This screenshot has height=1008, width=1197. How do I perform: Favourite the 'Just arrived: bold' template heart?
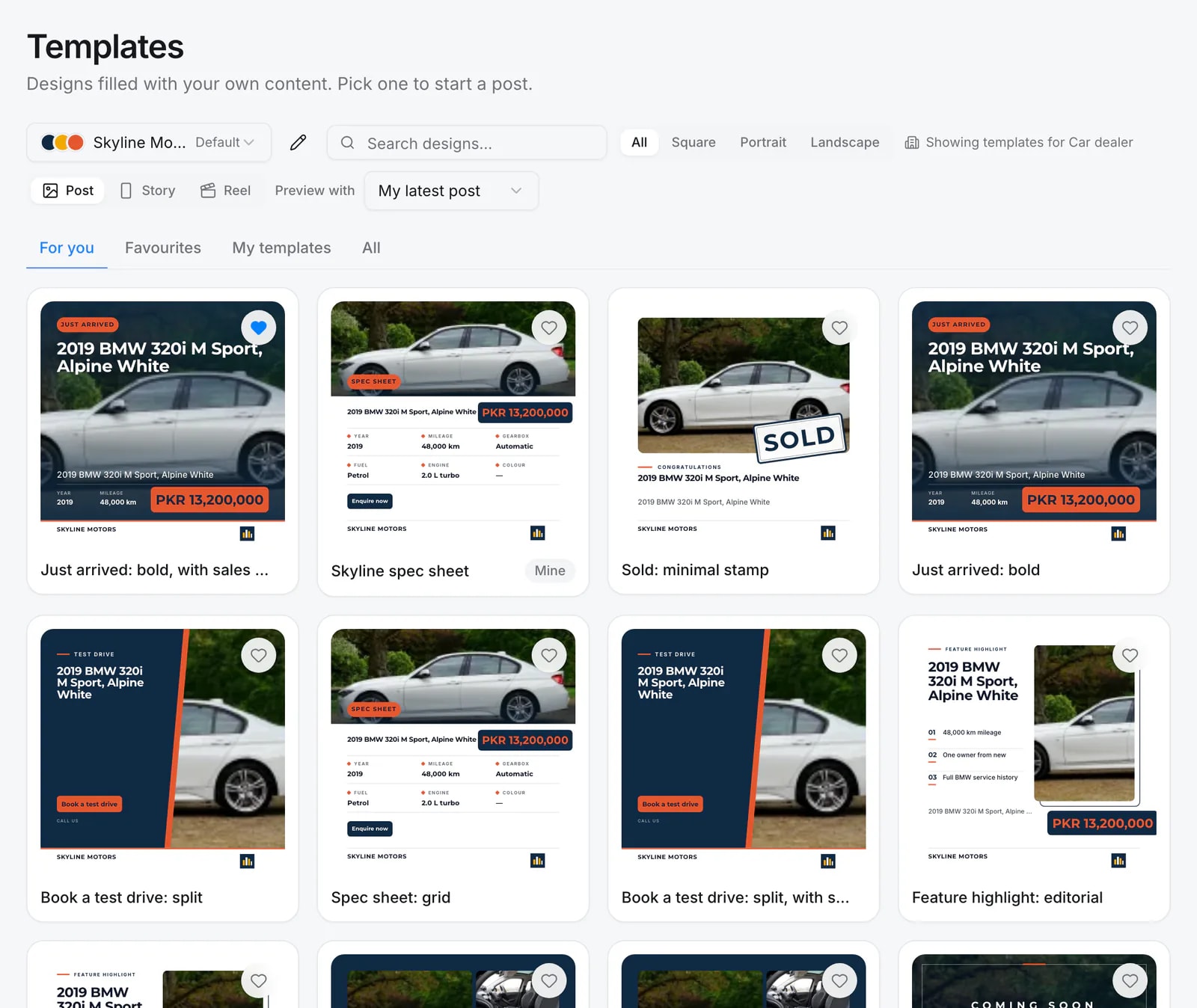click(1130, 328)
